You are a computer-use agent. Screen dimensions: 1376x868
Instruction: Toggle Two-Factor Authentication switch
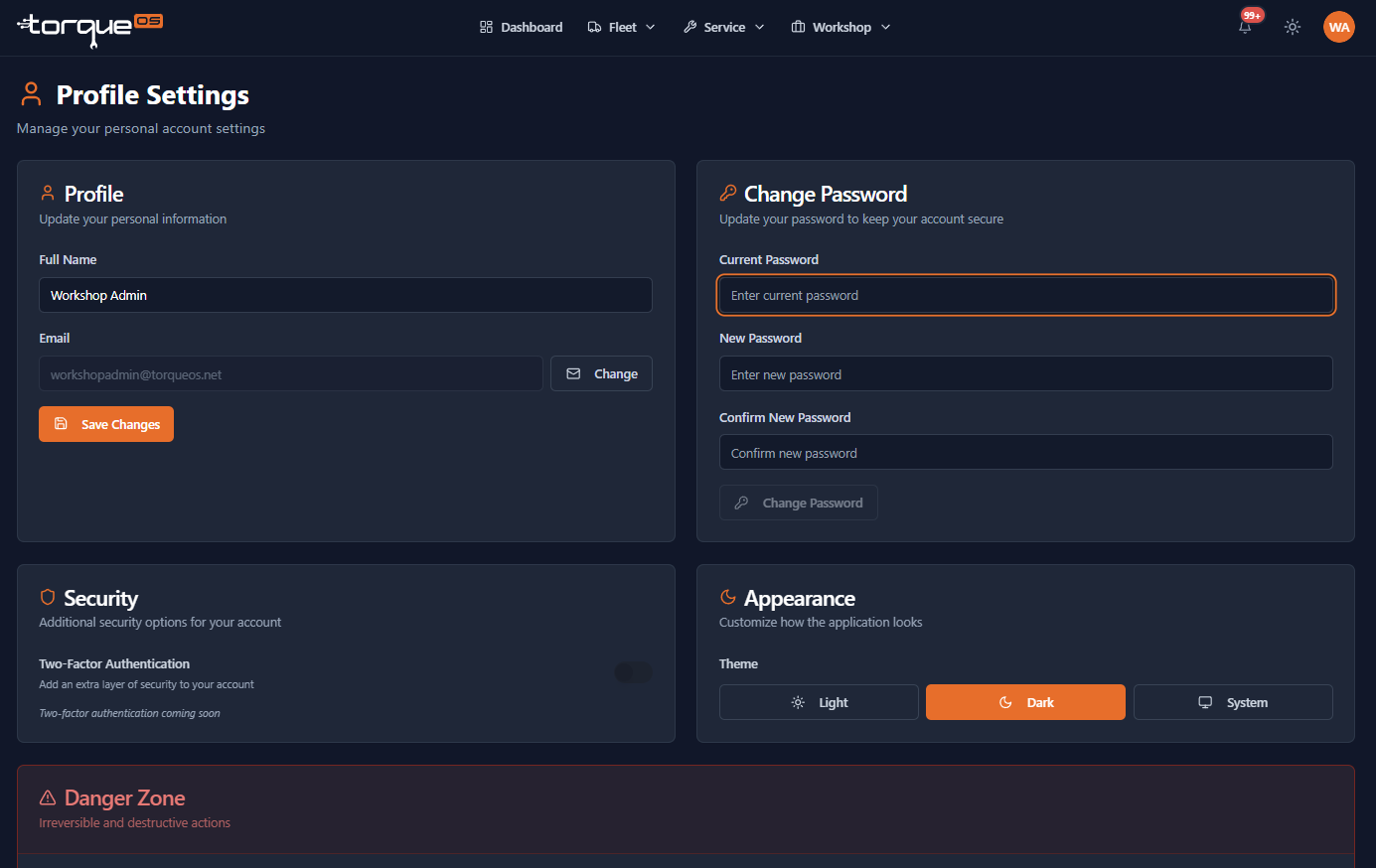pyautogui.click(x=633, y=672)
